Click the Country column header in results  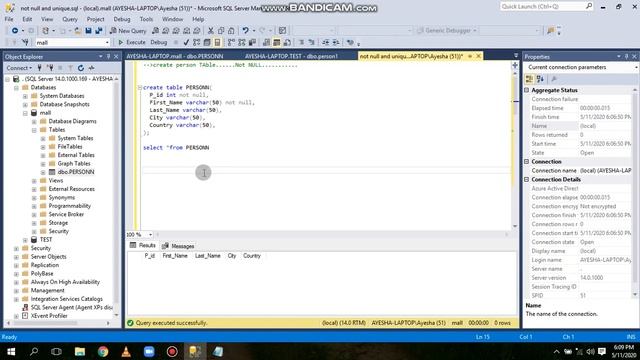click(251, 256)
